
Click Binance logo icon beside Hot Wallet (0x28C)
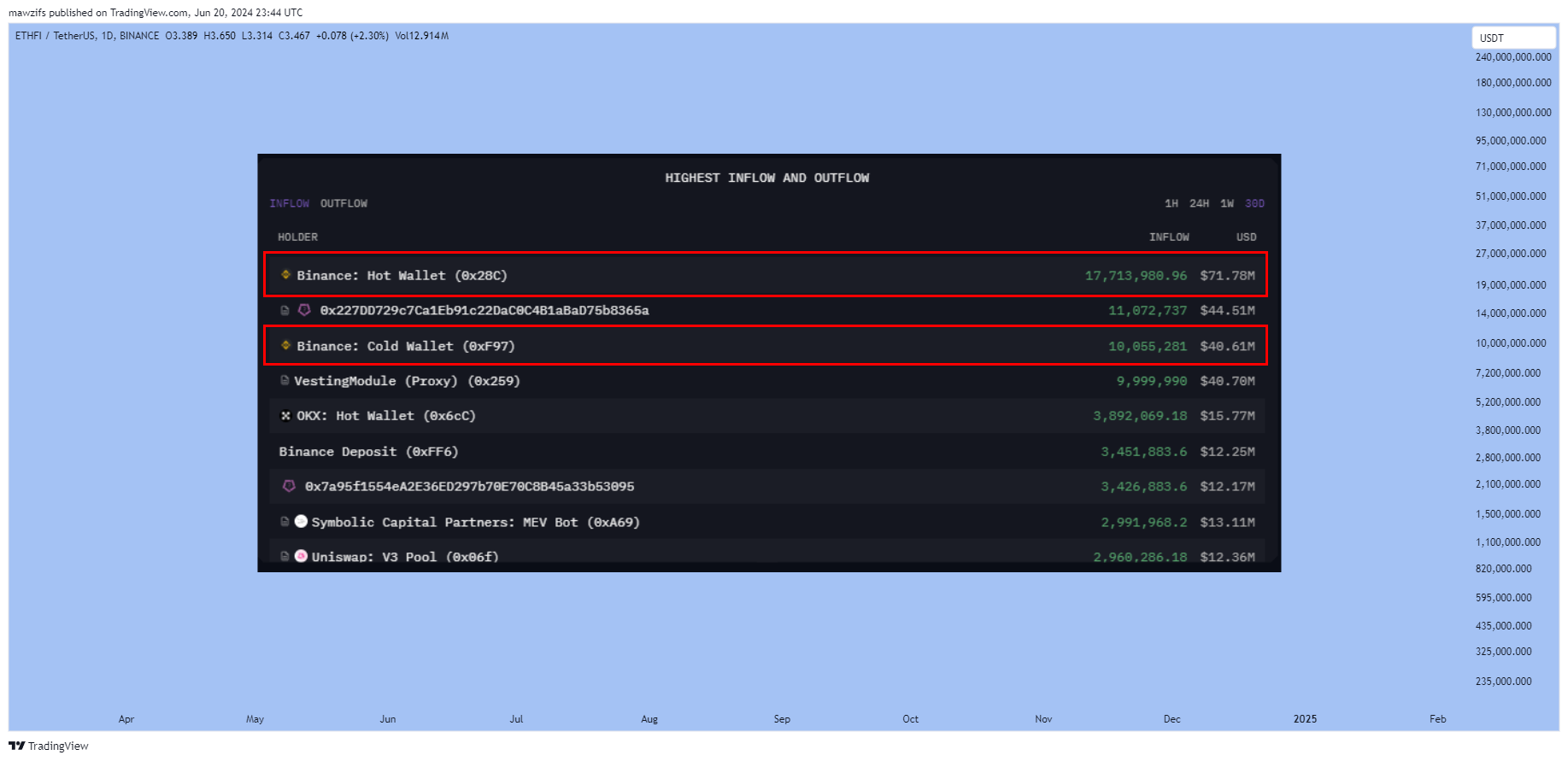click(286, 275)
